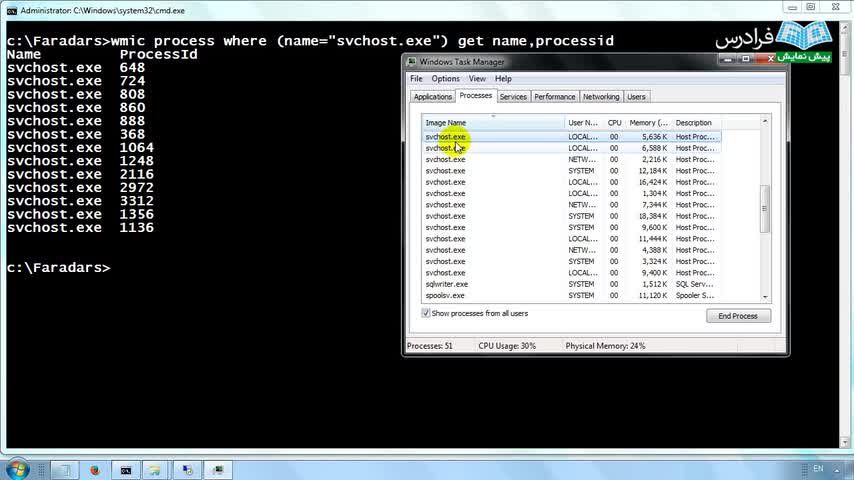The height and width of the screenshot is (480, 854).
Task: Minimize the Windows Task Manager window
Action: tap(728, 59)
